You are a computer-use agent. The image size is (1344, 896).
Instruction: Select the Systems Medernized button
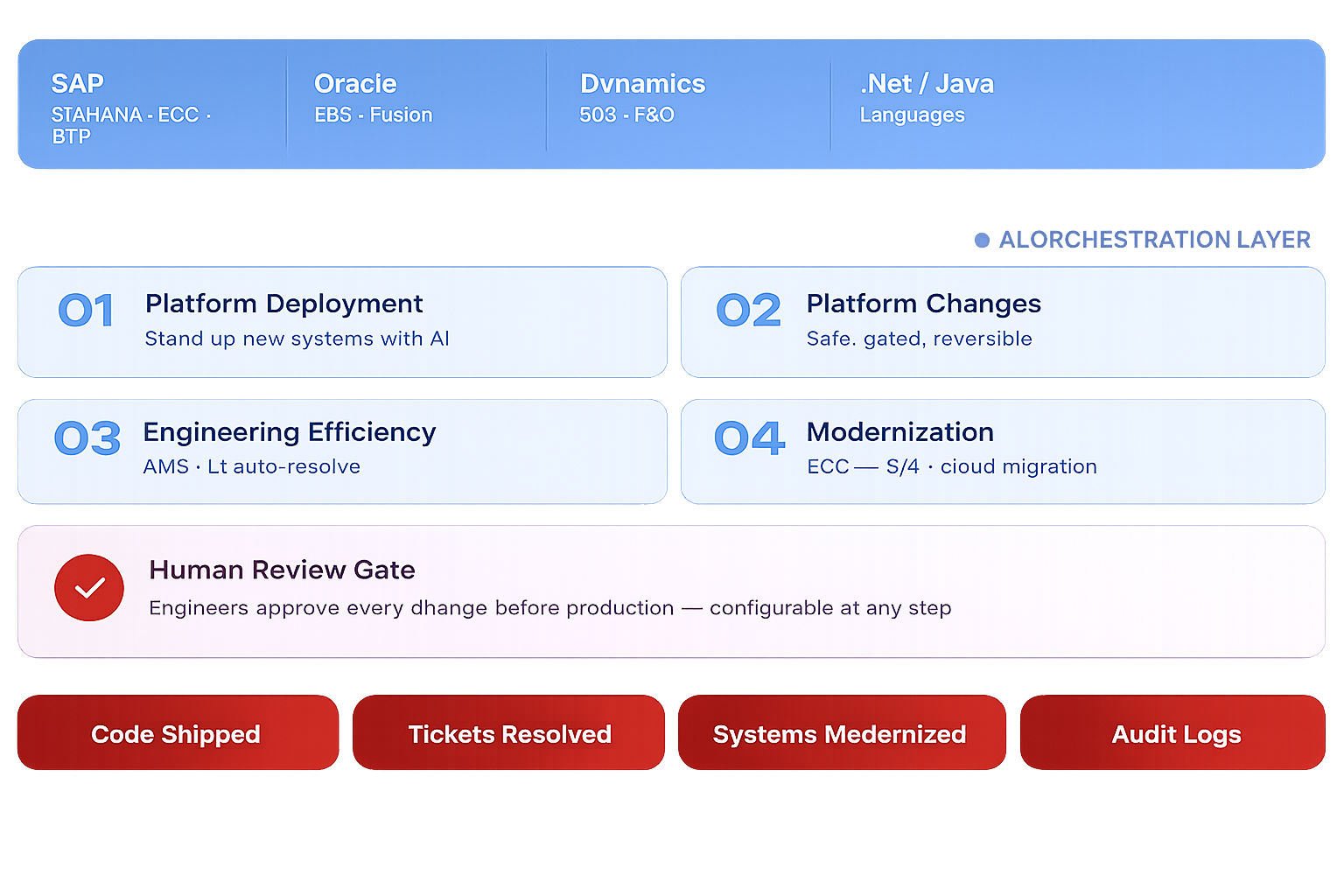point(842,733)
